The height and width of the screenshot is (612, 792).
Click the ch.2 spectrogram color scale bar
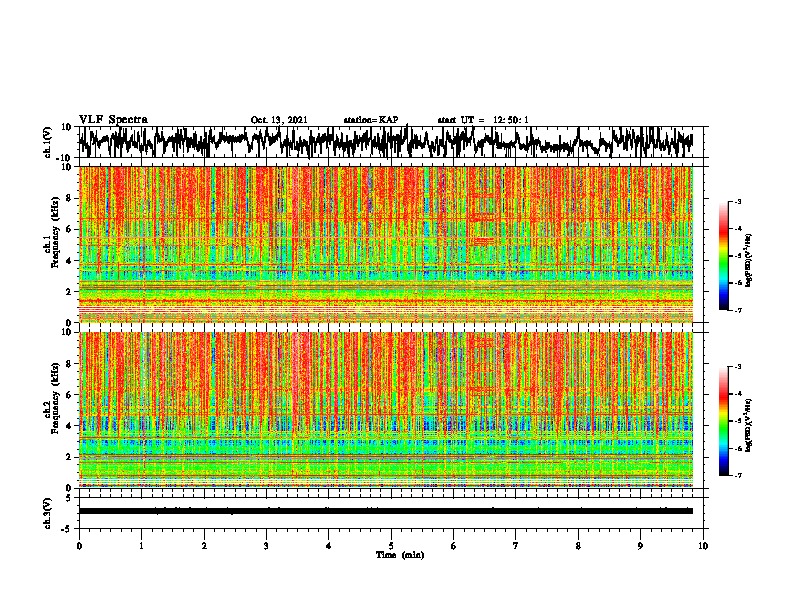pos(723,421)
